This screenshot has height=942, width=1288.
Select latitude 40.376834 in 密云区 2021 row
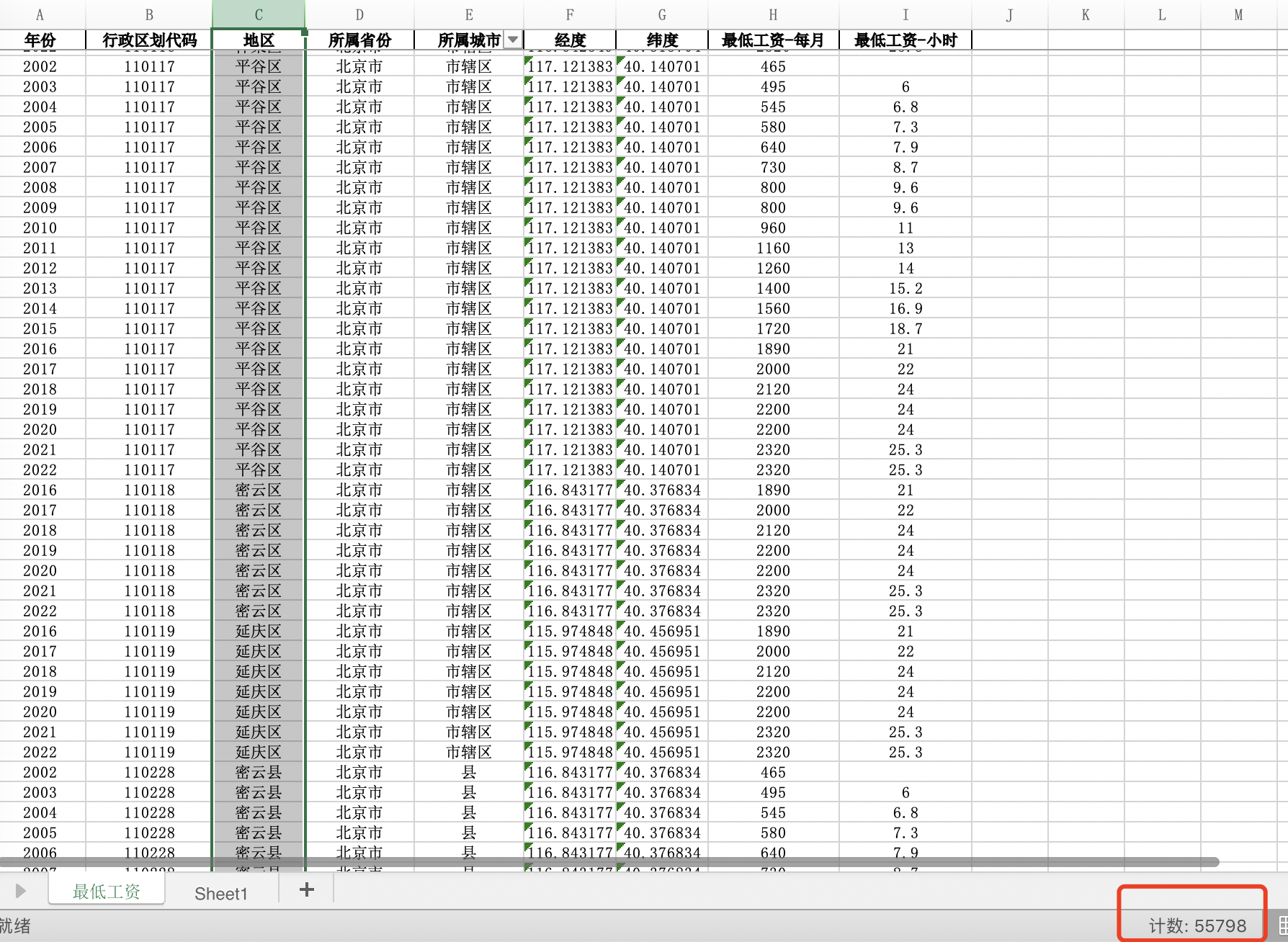coord(662,591)
